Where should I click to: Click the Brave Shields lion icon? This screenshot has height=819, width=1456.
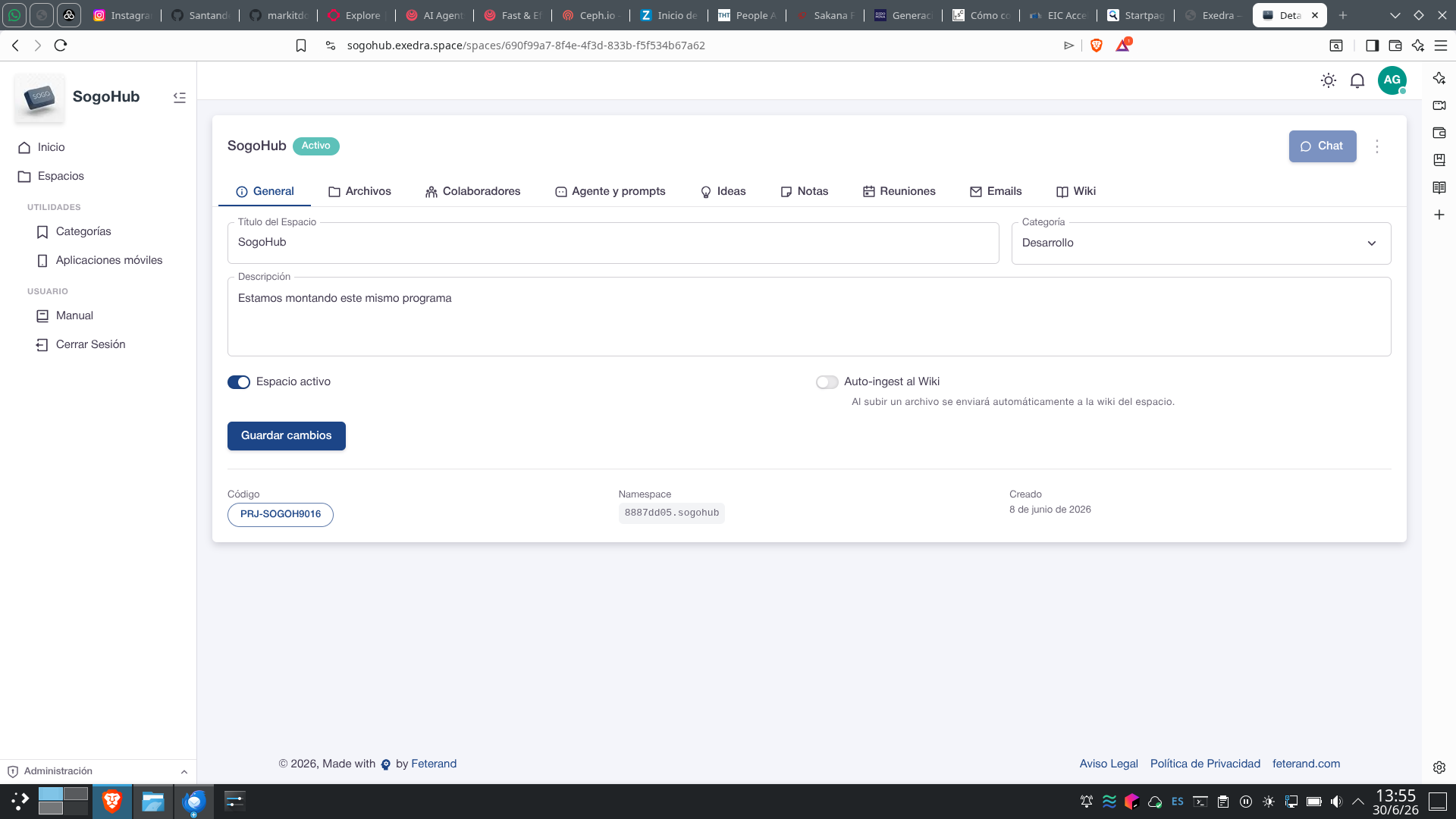coord(1096,45)
